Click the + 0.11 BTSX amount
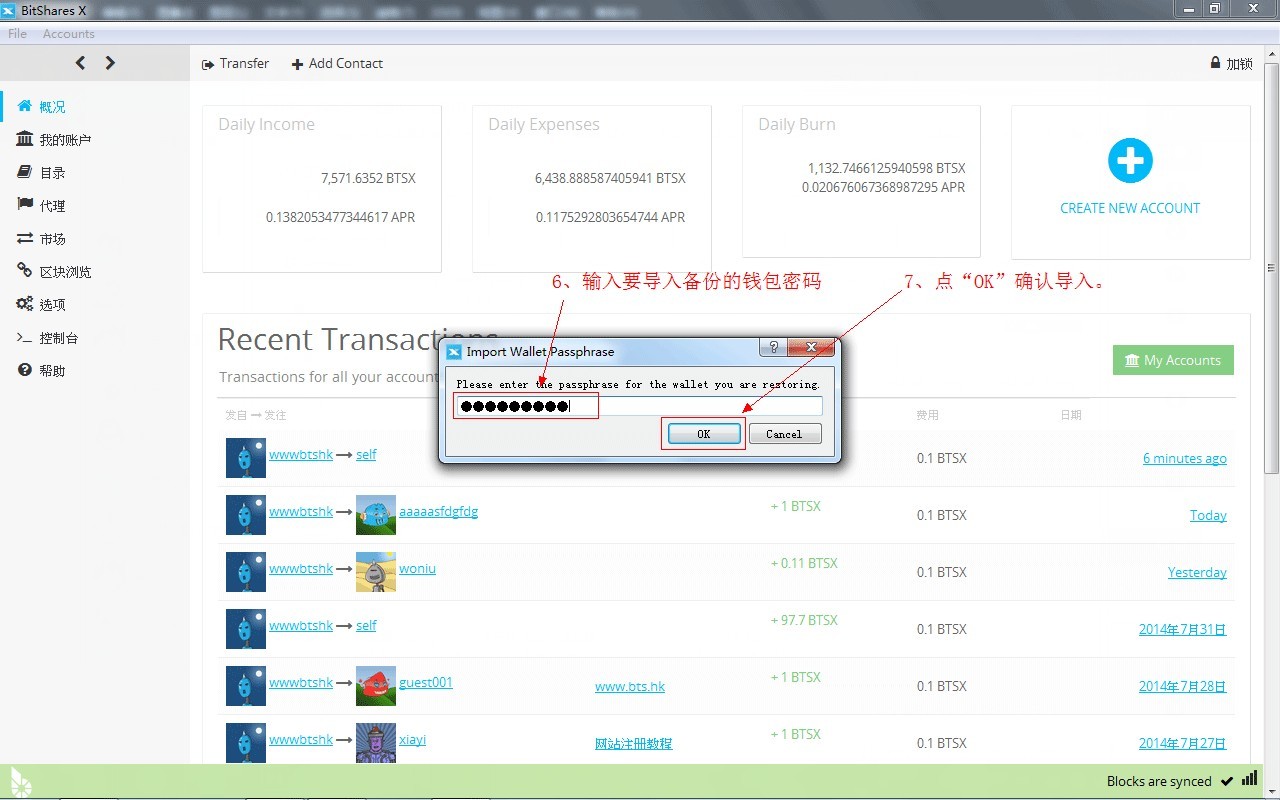 tap(804, 563)
